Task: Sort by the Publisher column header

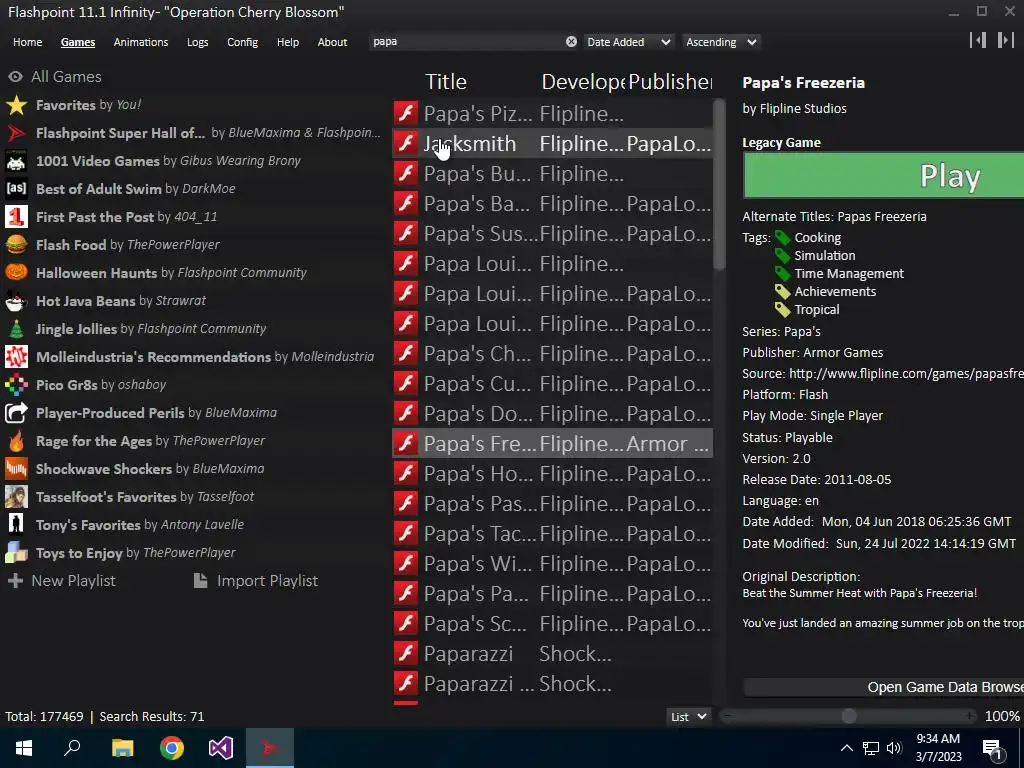Action: [670, 82]
